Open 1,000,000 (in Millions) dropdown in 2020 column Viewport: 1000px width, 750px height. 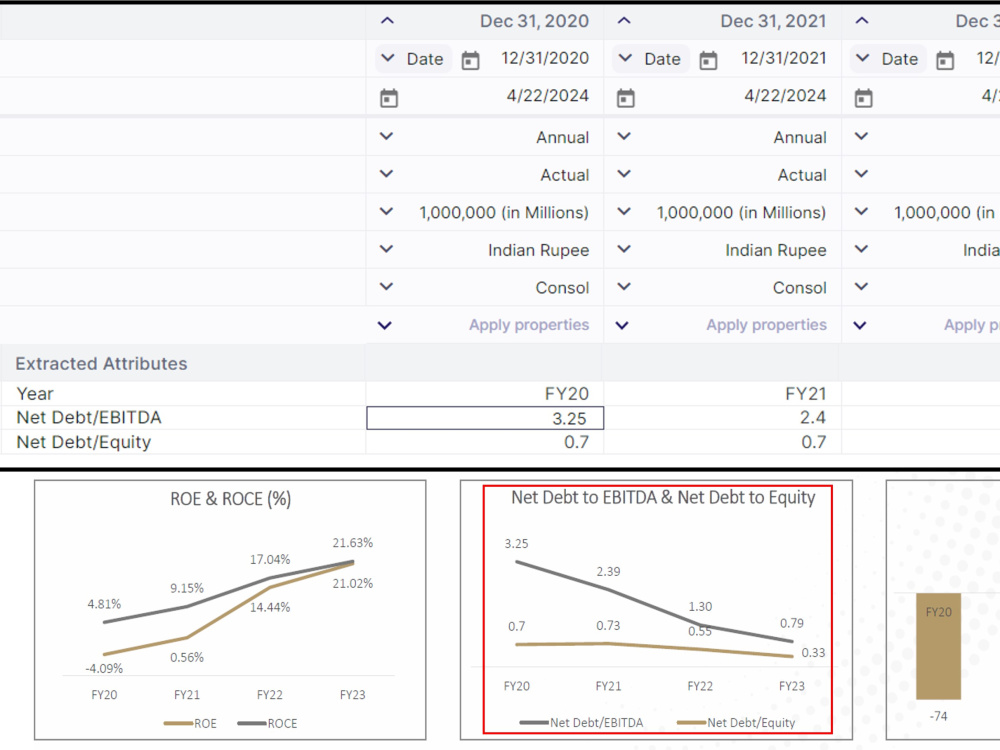pyautogui.click(x=386, y=212)
